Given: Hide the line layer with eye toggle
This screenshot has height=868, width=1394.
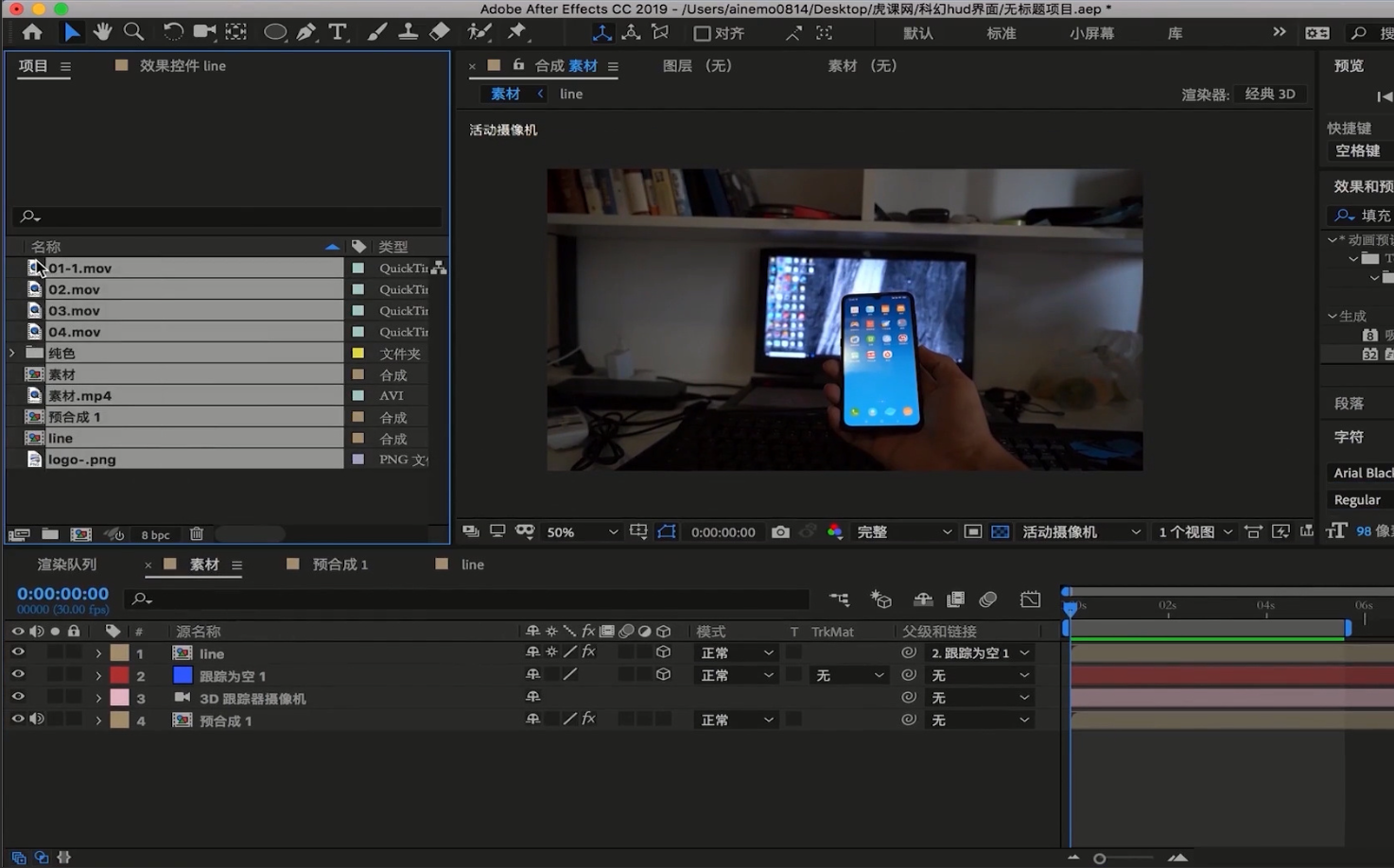Looking at the screenshot, I should (17, 652).
